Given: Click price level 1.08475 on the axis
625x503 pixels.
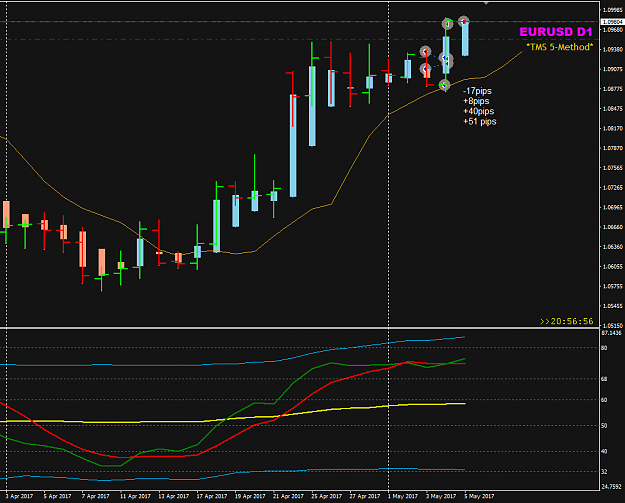Looking at the screenshot, I should point(613,108).
